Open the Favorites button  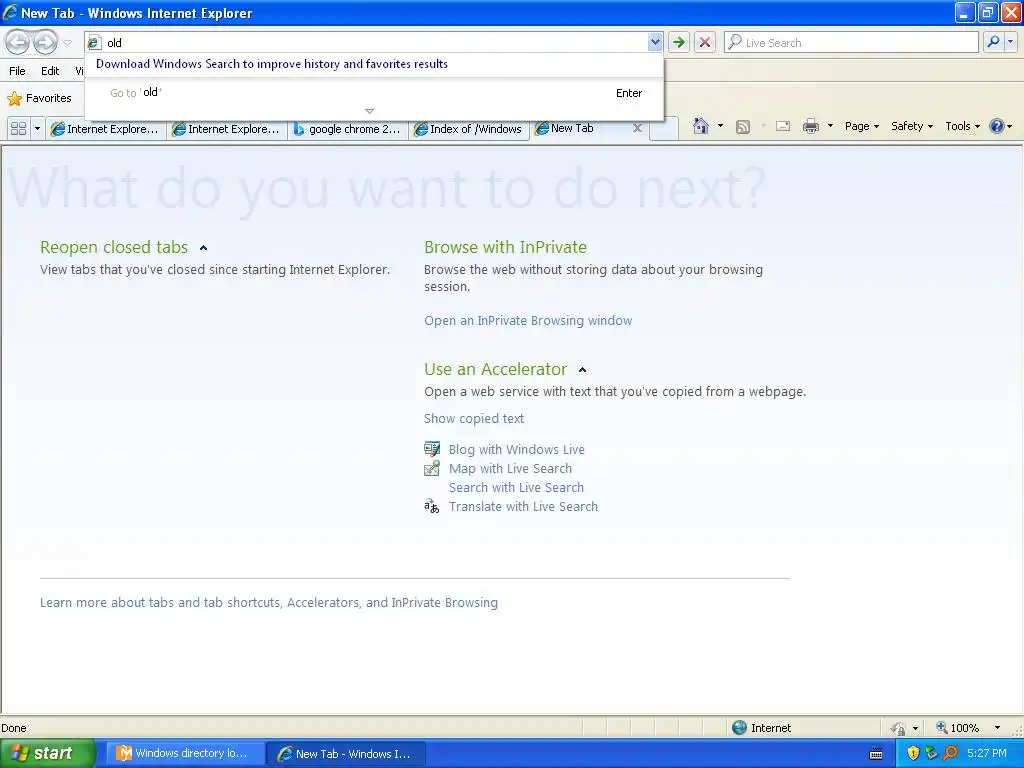[x=39, y=99]
